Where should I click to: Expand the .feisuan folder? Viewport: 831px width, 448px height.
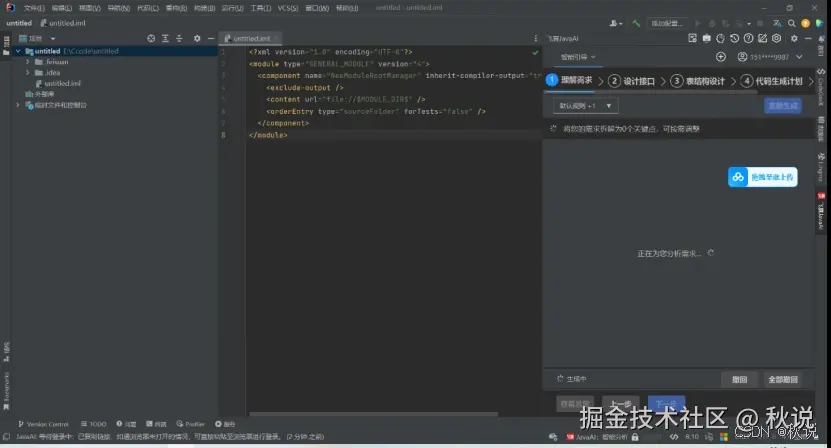point(28,62)
